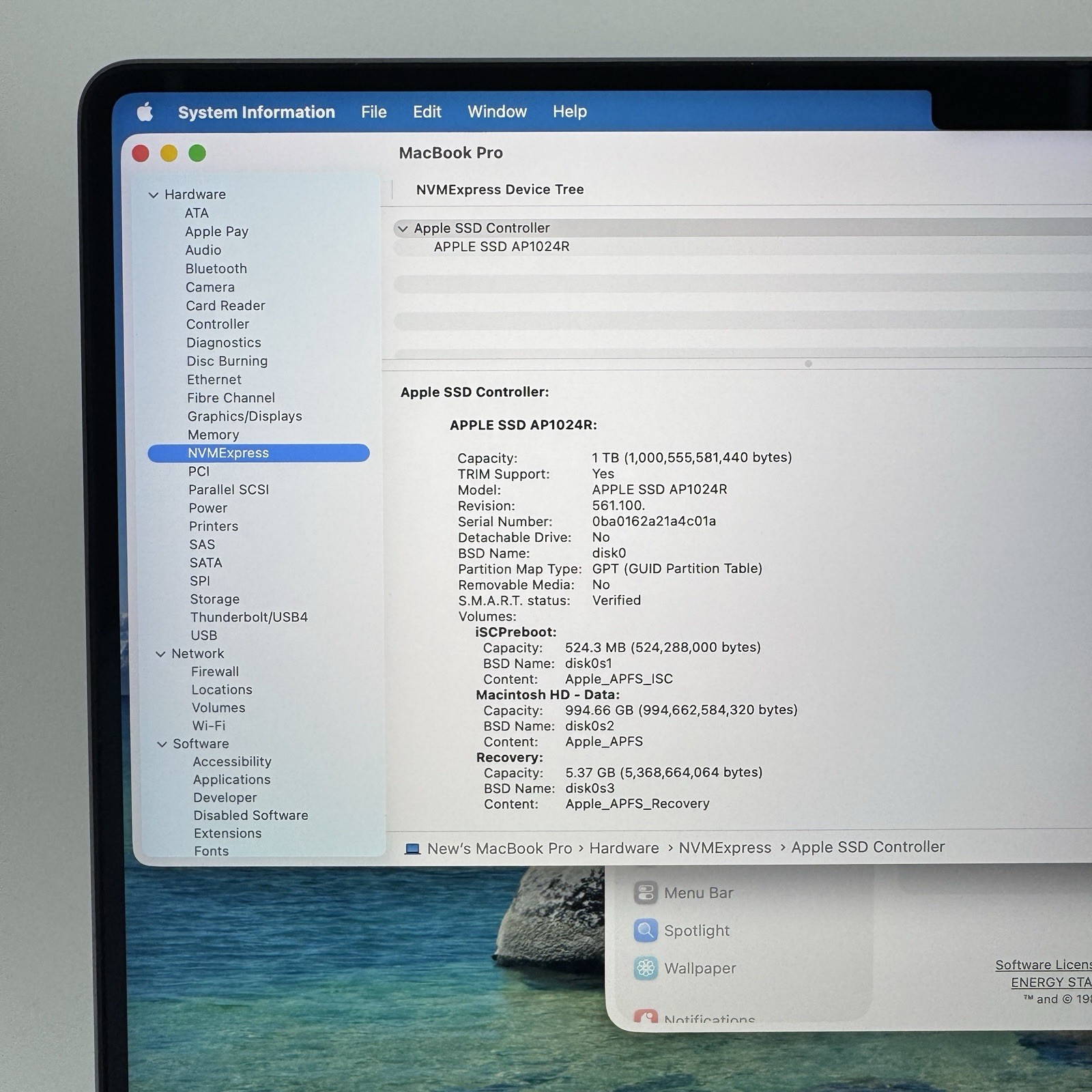Viewport: 1092px width, 1092px height.
Task: Select Printers in the sidebar
Action: (214, 526)
